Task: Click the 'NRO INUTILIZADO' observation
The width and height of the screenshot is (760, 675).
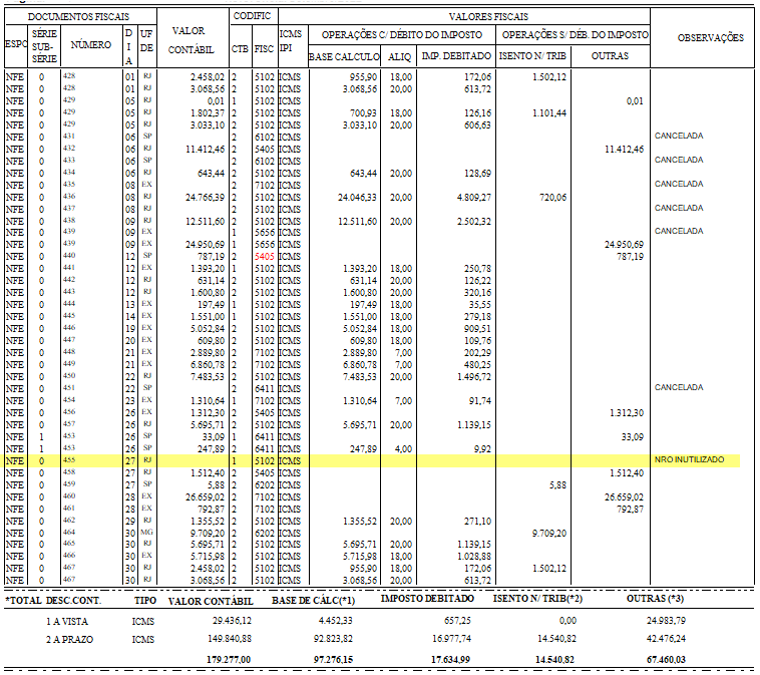Action: point(689,459)
